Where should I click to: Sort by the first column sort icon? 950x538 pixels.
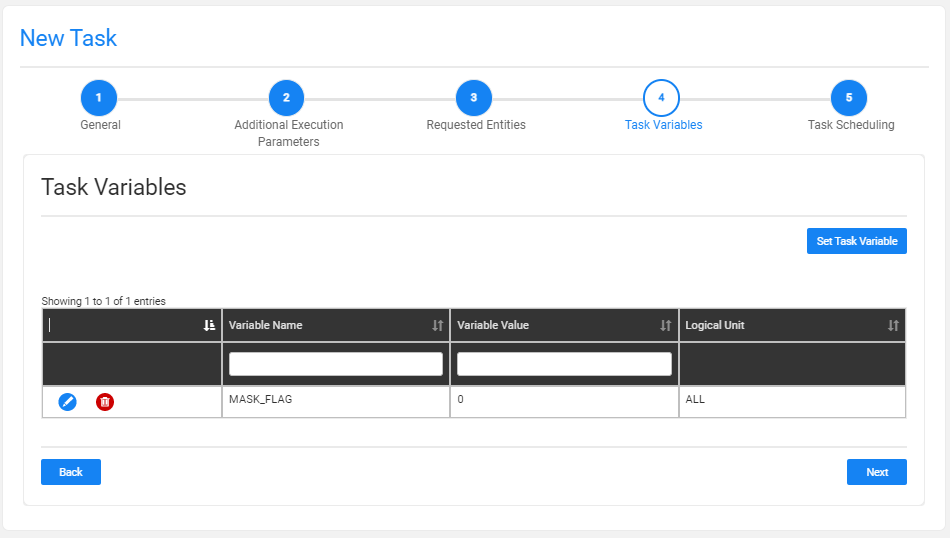click(x=209, y=325)
